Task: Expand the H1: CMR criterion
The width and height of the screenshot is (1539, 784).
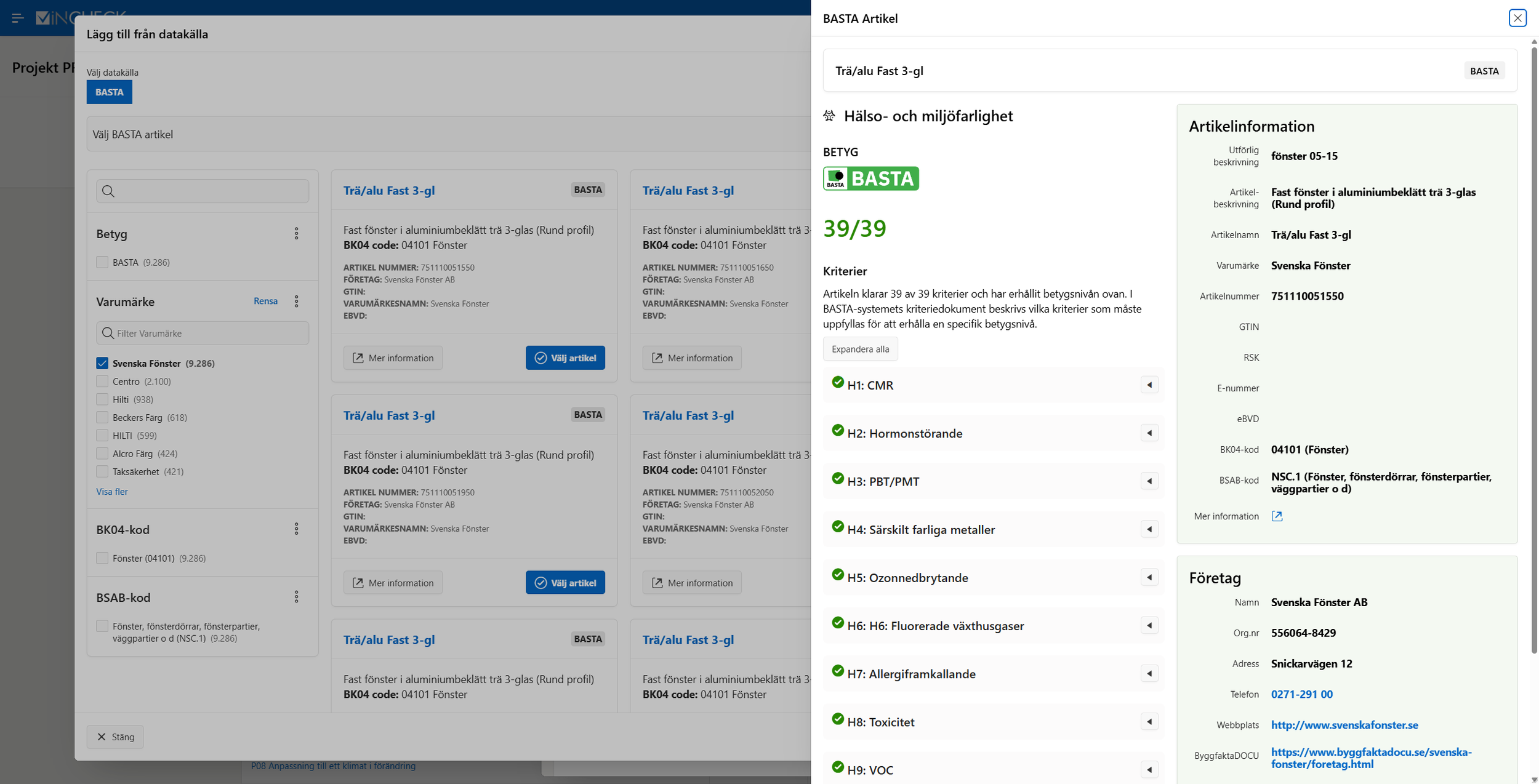Action: click(1149, 385)
